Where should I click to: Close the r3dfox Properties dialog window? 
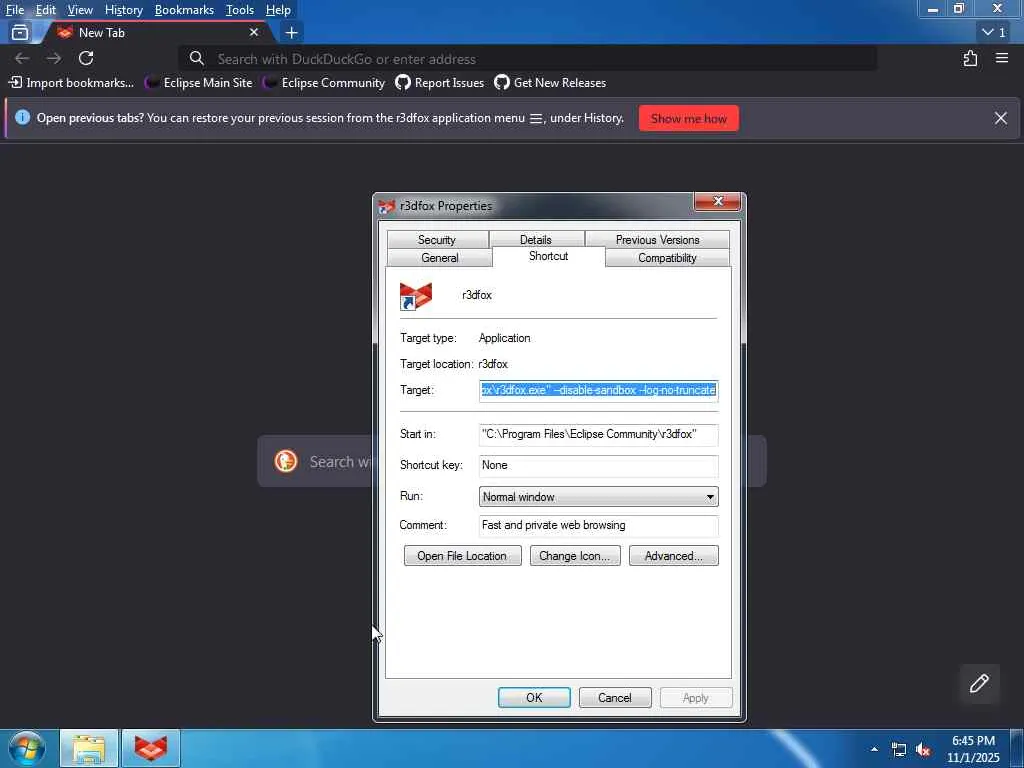[717, 202]
